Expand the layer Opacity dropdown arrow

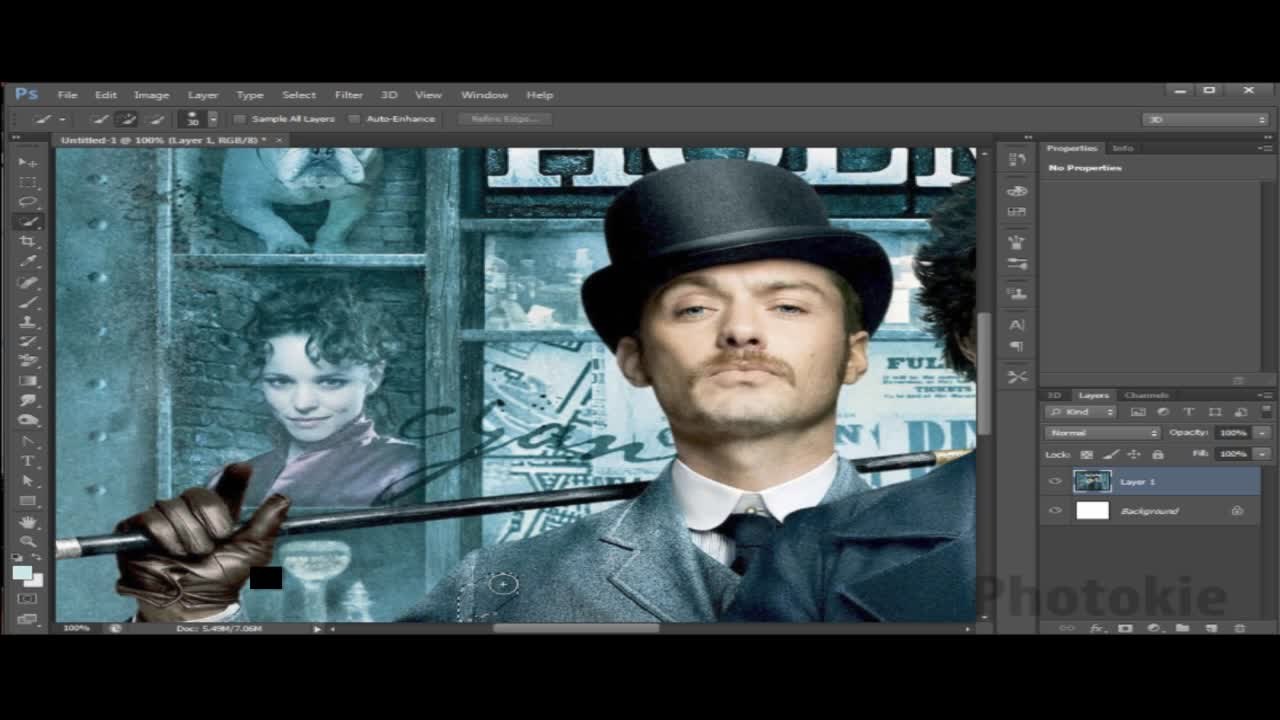pos(1262,433)
